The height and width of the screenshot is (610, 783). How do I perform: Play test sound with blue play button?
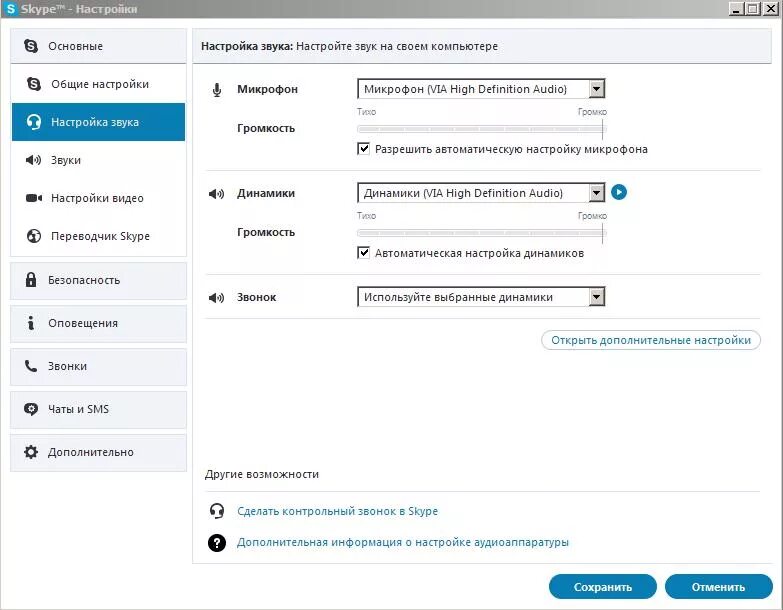click(x=619, y=192)
